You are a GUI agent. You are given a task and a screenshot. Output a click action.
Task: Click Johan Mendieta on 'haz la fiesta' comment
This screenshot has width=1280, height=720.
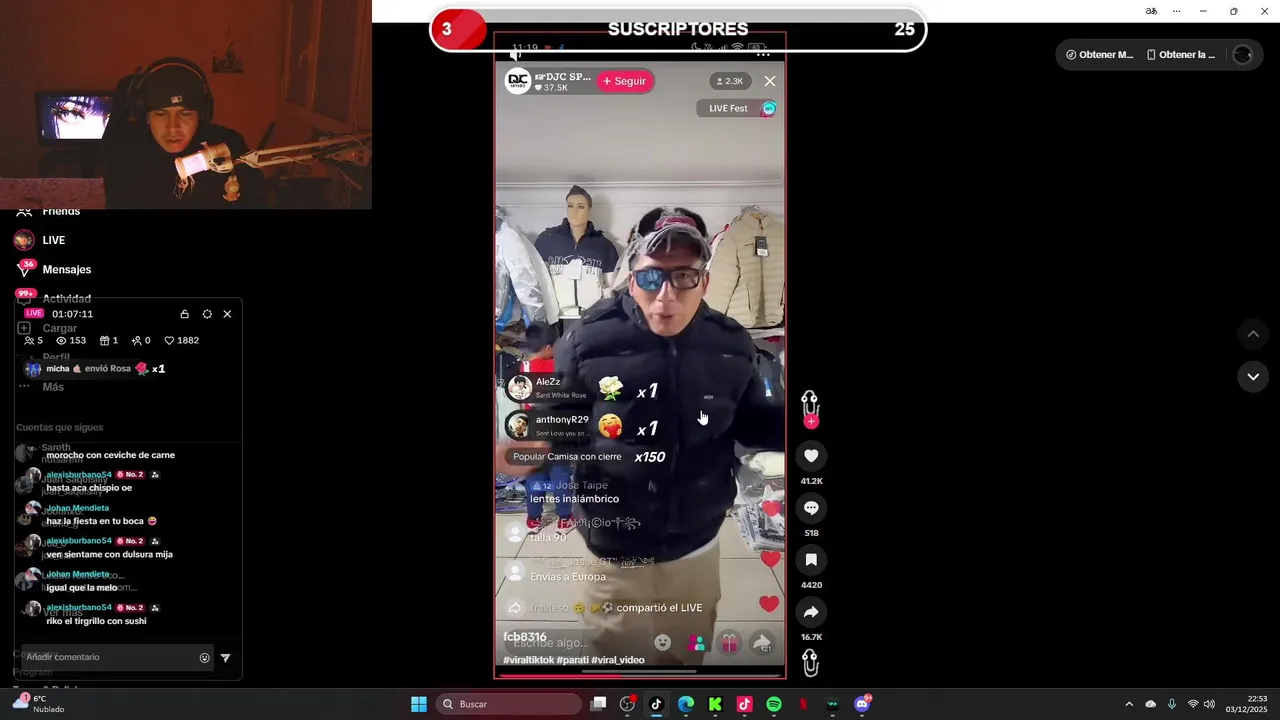click(x=78, y=508)
